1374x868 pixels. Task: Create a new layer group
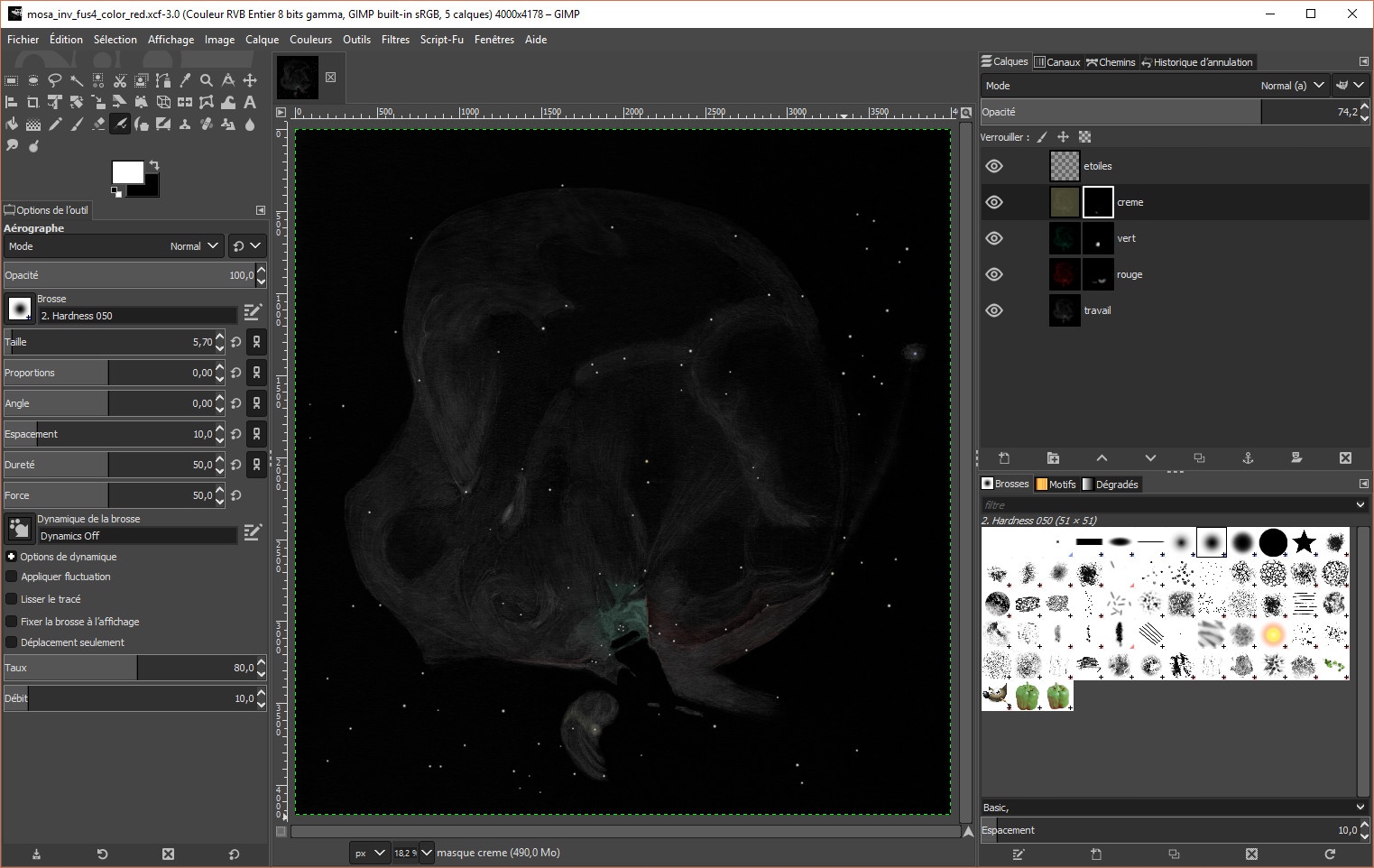click(1053, 458)
